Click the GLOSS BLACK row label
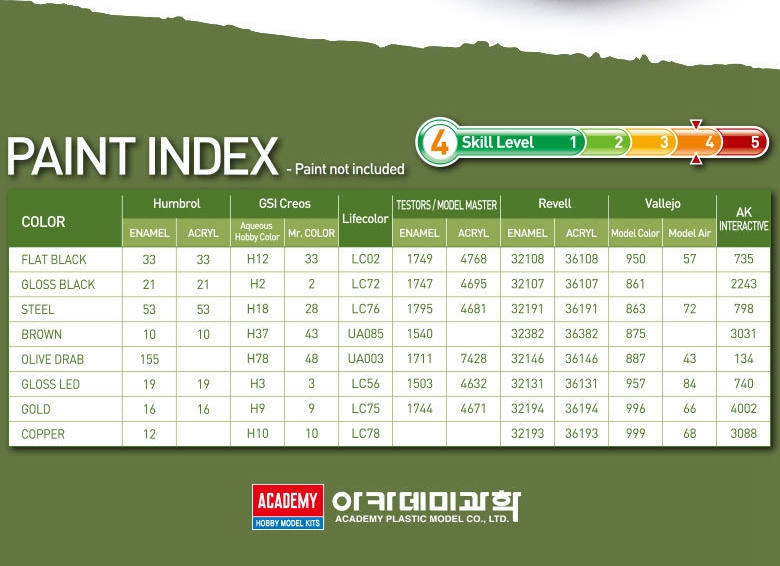This screenshot has width=780, height=566. coord(58,284)
